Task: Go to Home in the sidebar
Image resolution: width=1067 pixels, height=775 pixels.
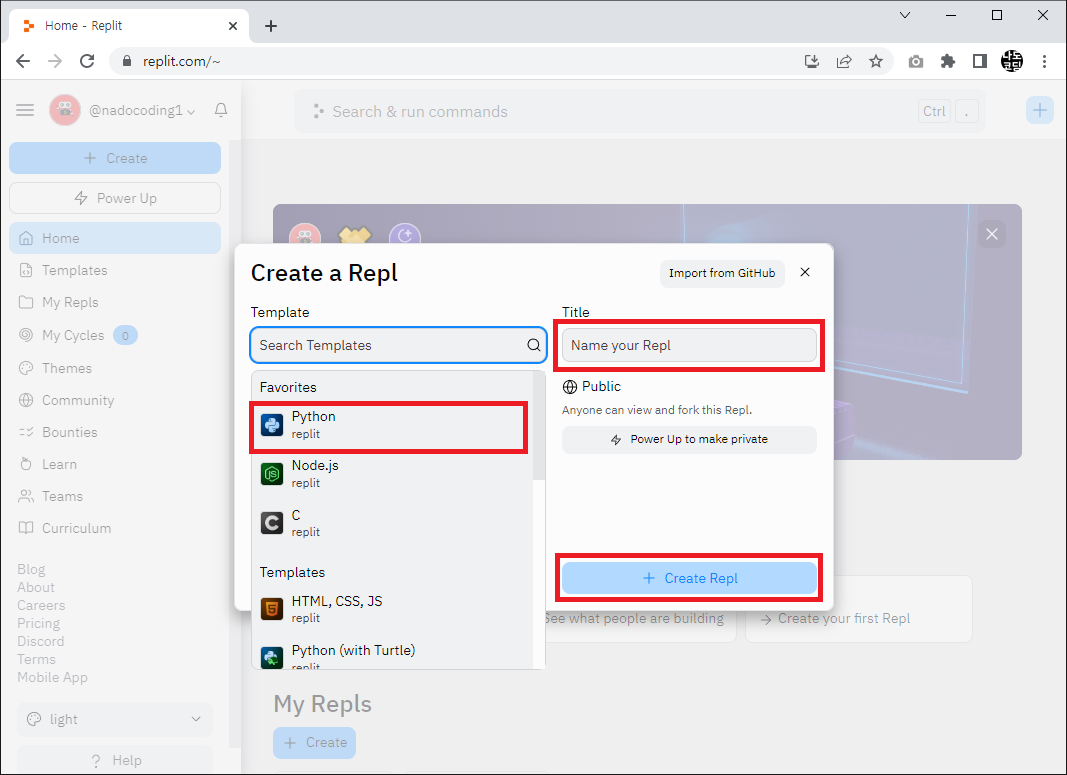Action: [x=115, y=238]
